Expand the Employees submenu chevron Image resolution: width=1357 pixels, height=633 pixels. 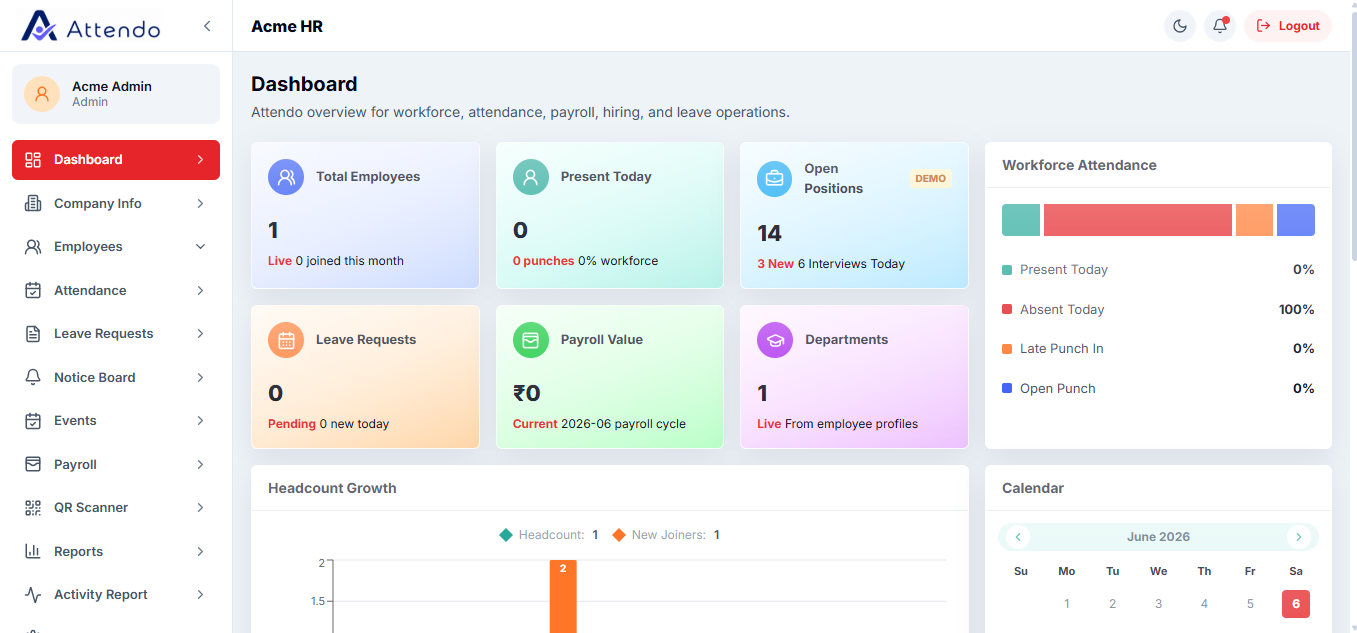pos(200,247)
